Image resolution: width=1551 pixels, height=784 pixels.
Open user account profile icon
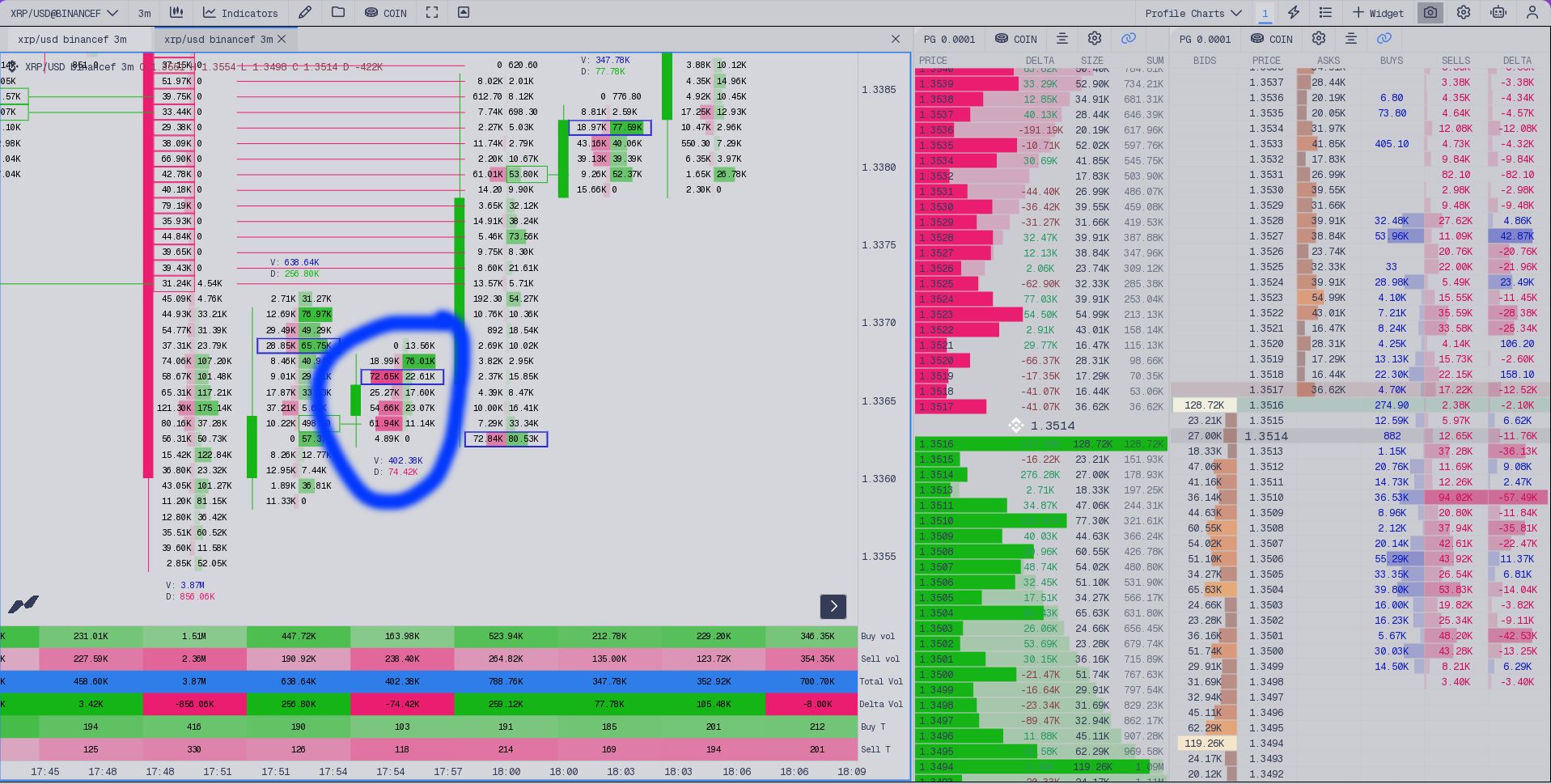[1532, 13]
